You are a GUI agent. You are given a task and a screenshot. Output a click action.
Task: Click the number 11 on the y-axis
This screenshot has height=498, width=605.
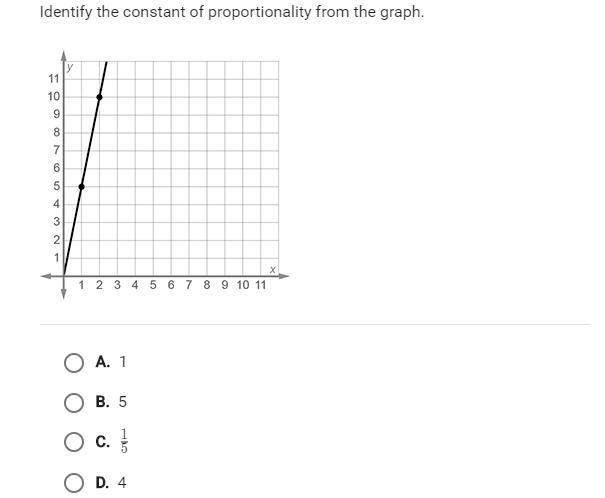coord(54,79)
